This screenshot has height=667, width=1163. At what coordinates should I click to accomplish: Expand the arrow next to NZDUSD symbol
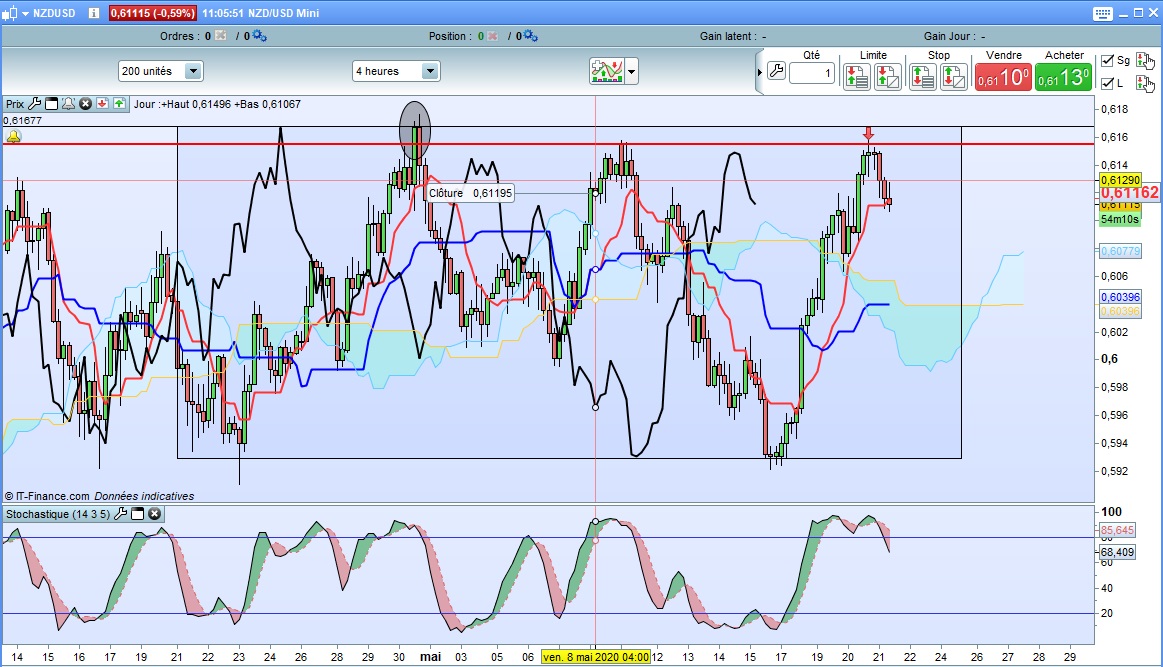pos(25,13)
